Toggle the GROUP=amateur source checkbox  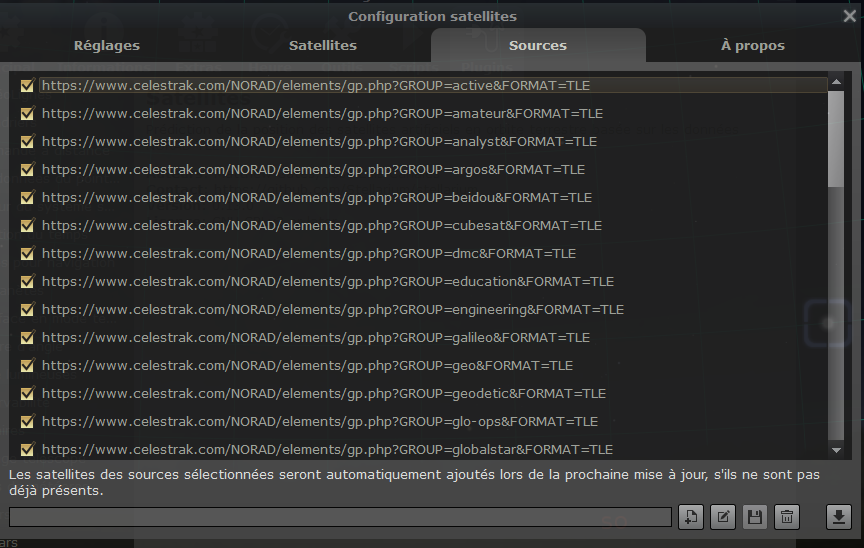[x=27, y=113]
